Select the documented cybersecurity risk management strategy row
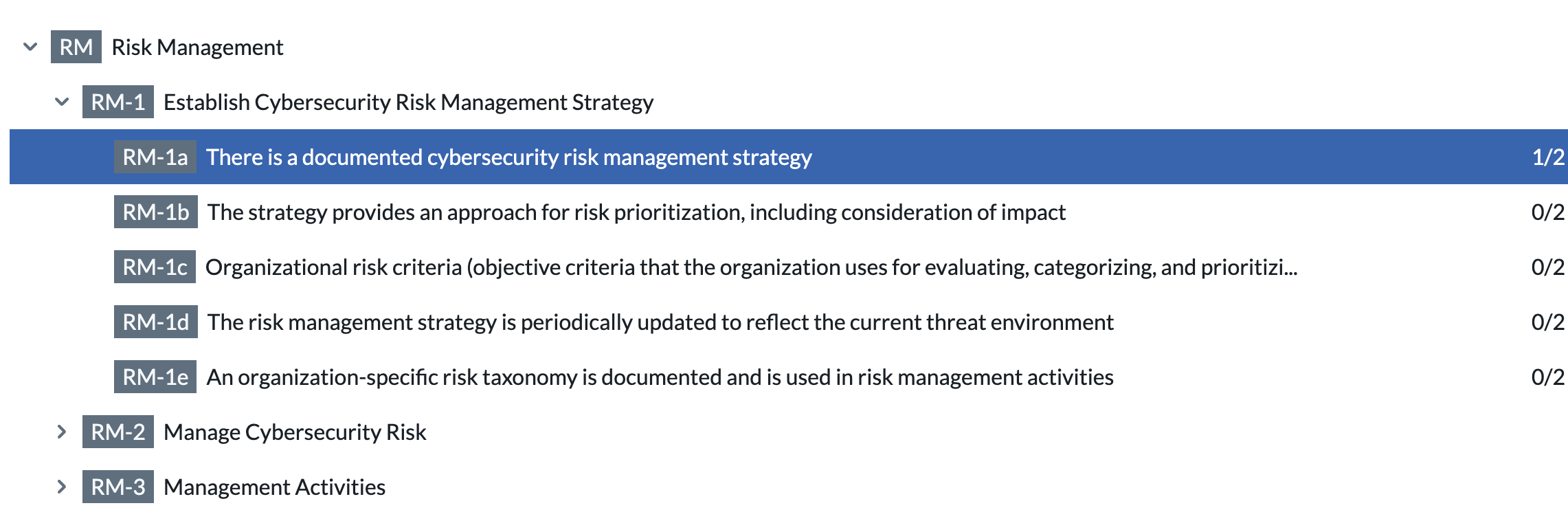1568x510 pixels. 789,157
